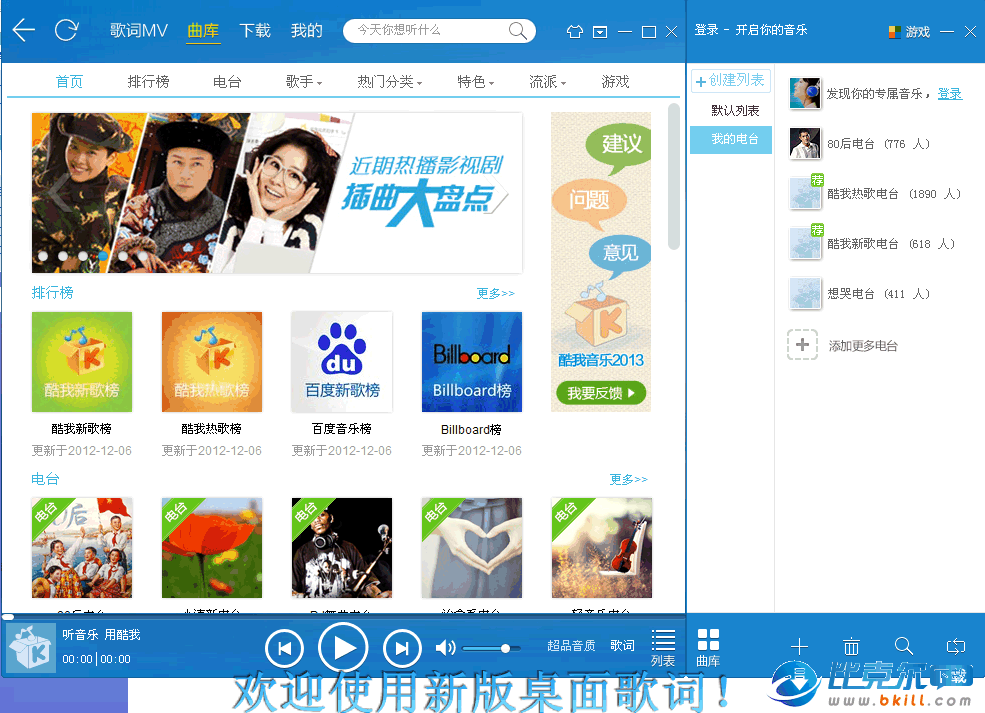Open 想哭电台 (411 人) station
985x713 pixels.
pos(861,294)
